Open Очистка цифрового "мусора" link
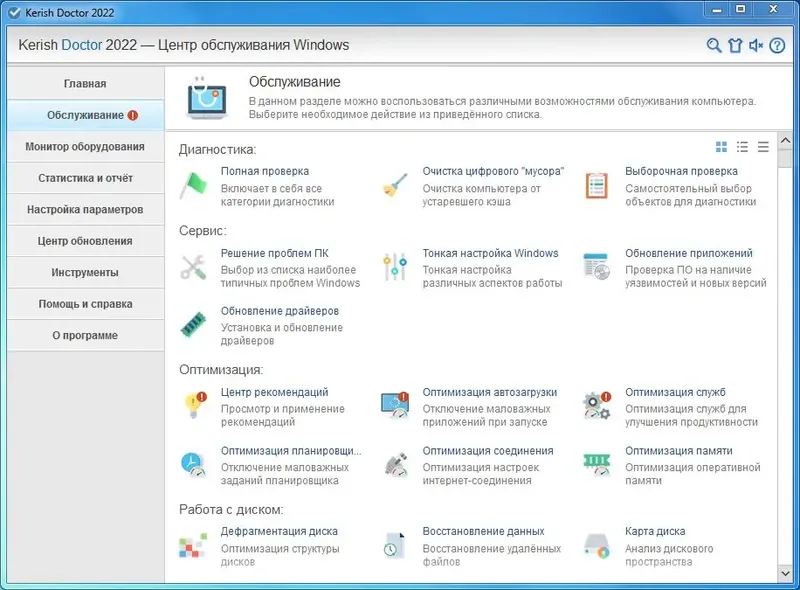This screenshot has height=590, width=800. tap(493, 171)
